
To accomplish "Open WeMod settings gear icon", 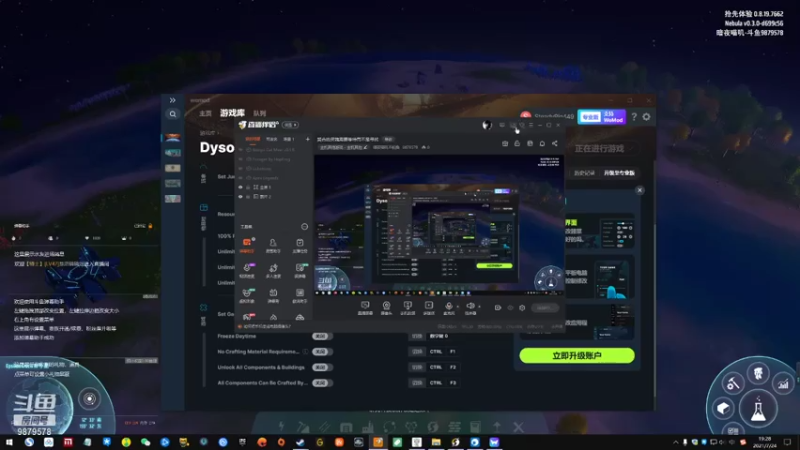I will point(646,117).
